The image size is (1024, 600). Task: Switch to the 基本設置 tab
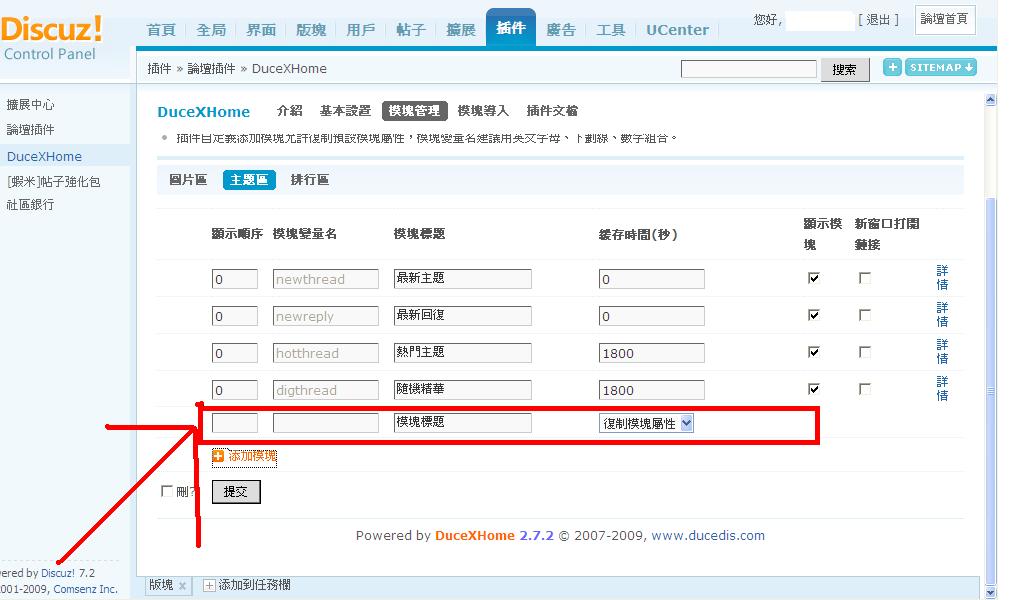345,111
